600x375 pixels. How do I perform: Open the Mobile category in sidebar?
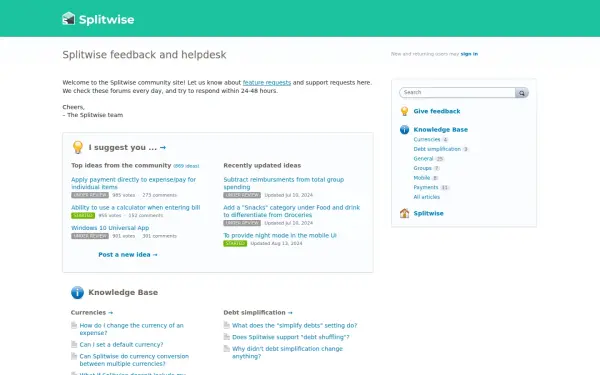tap(422, 178)
